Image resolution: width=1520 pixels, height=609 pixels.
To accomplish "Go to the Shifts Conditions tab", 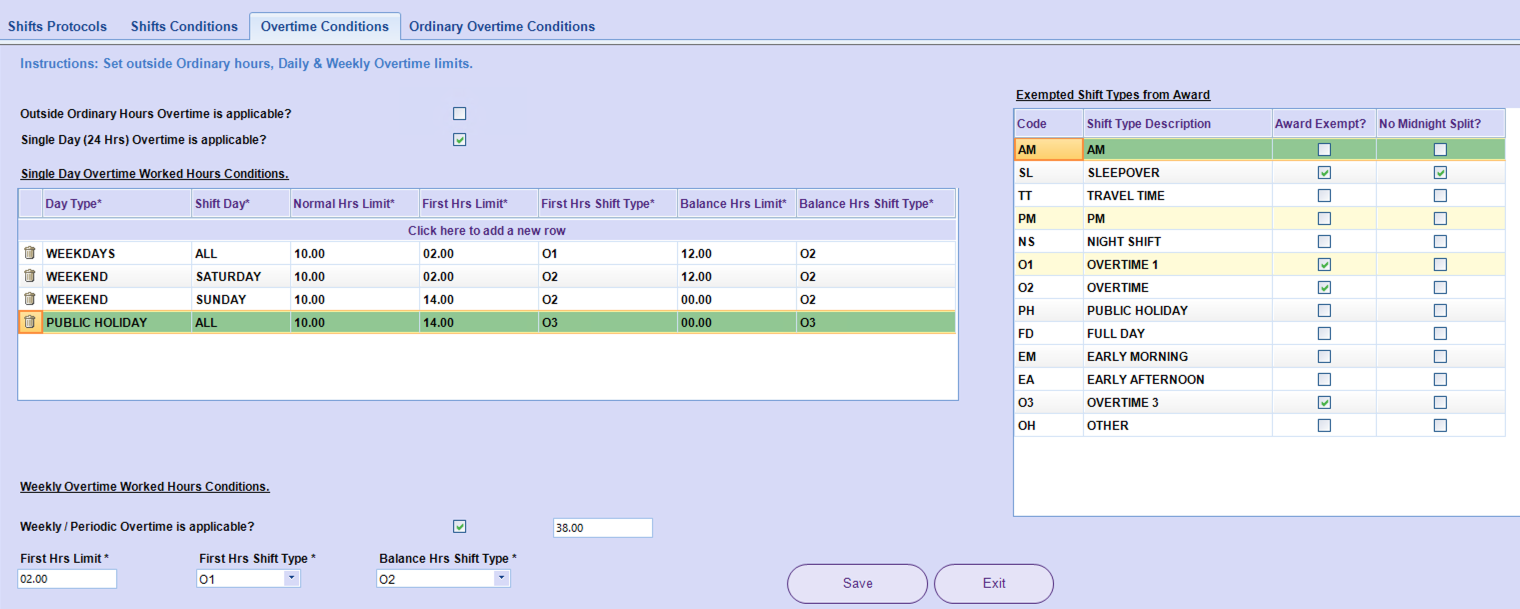I will [x=185, y=27].
